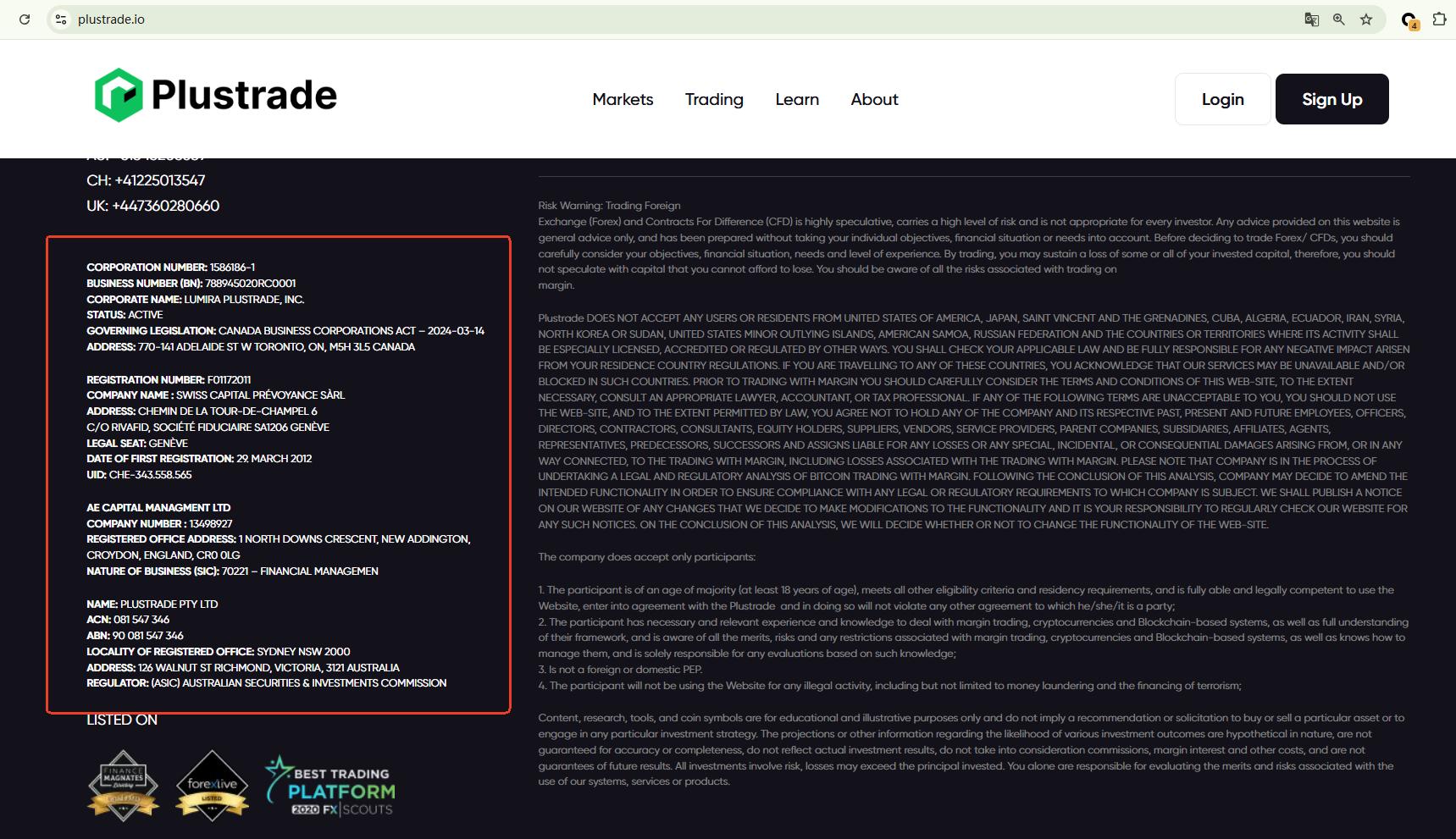The height and width of the screenshot is (839, 1456).
Task: Click Date of First Registration 29 March 2012
Action: click(x=199, y=459)
